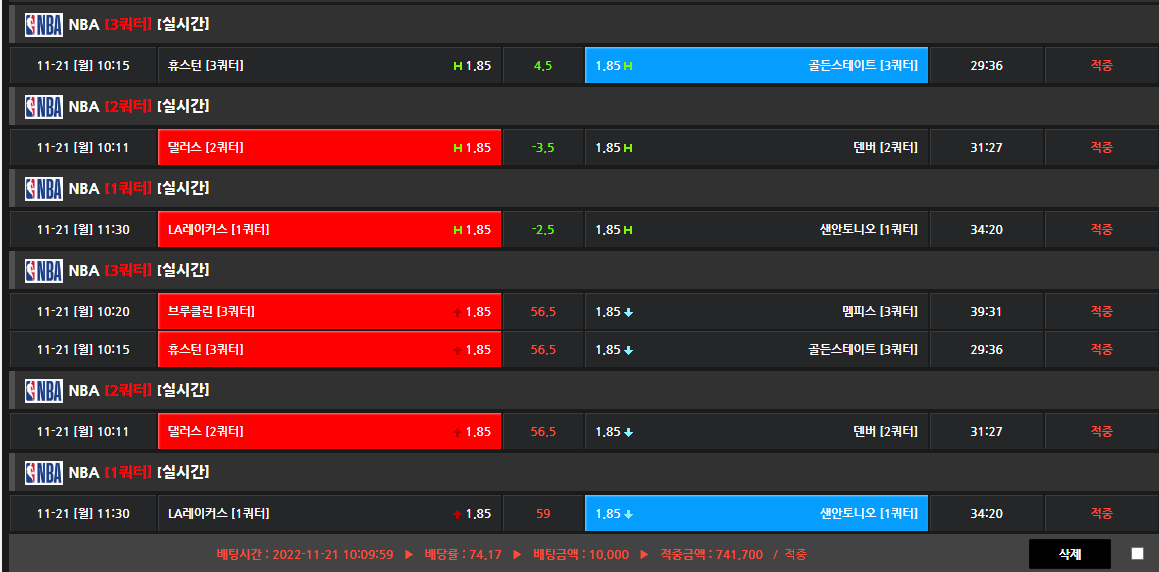Screen dimensions: 1159x572
Task: Select the 덴버 [2쿼터] cell in the 56.5 row
Action: click(756, 432)
